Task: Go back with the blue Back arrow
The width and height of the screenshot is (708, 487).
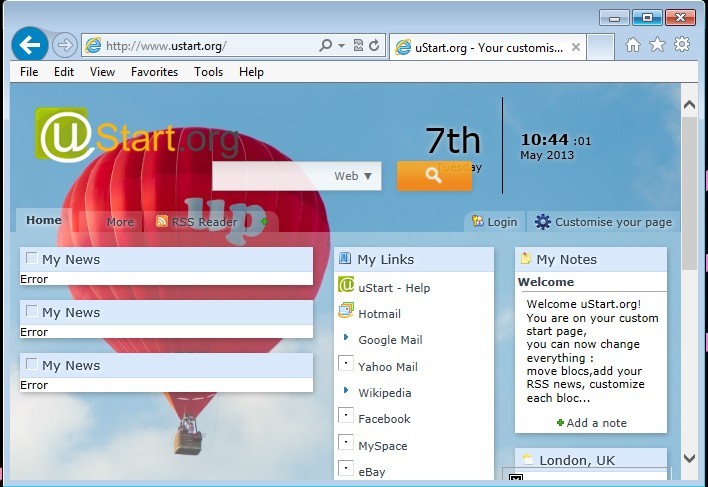Action: coord(30,45)
